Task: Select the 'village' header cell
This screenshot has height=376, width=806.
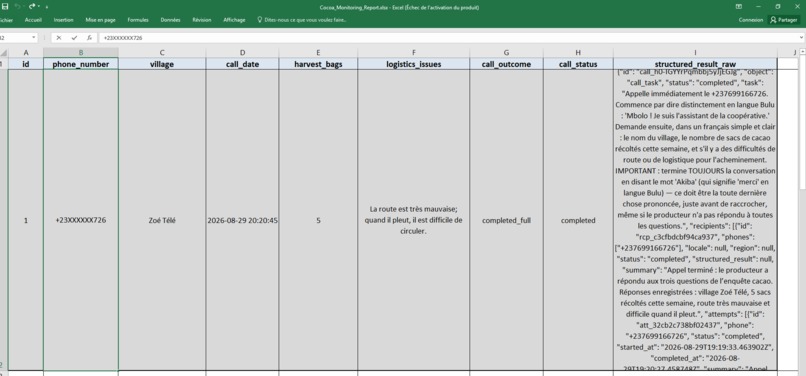Action: tap(162, 64)
